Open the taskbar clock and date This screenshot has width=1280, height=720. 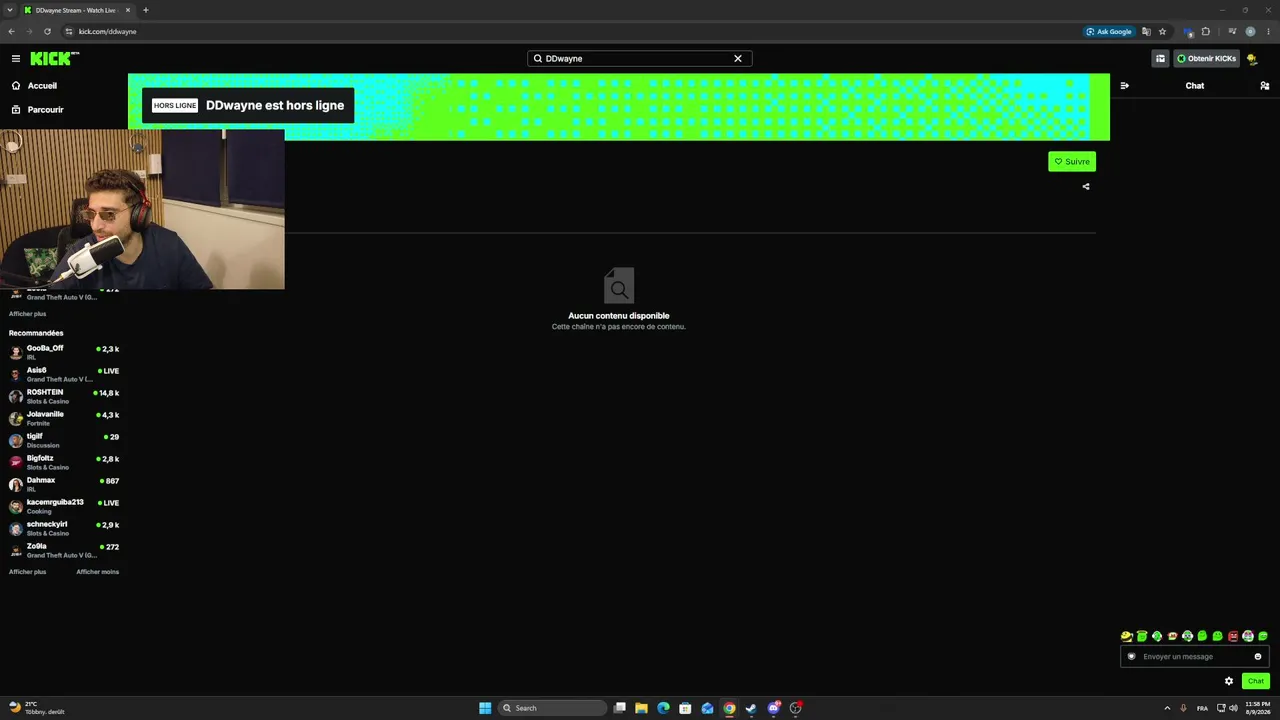1257,708
